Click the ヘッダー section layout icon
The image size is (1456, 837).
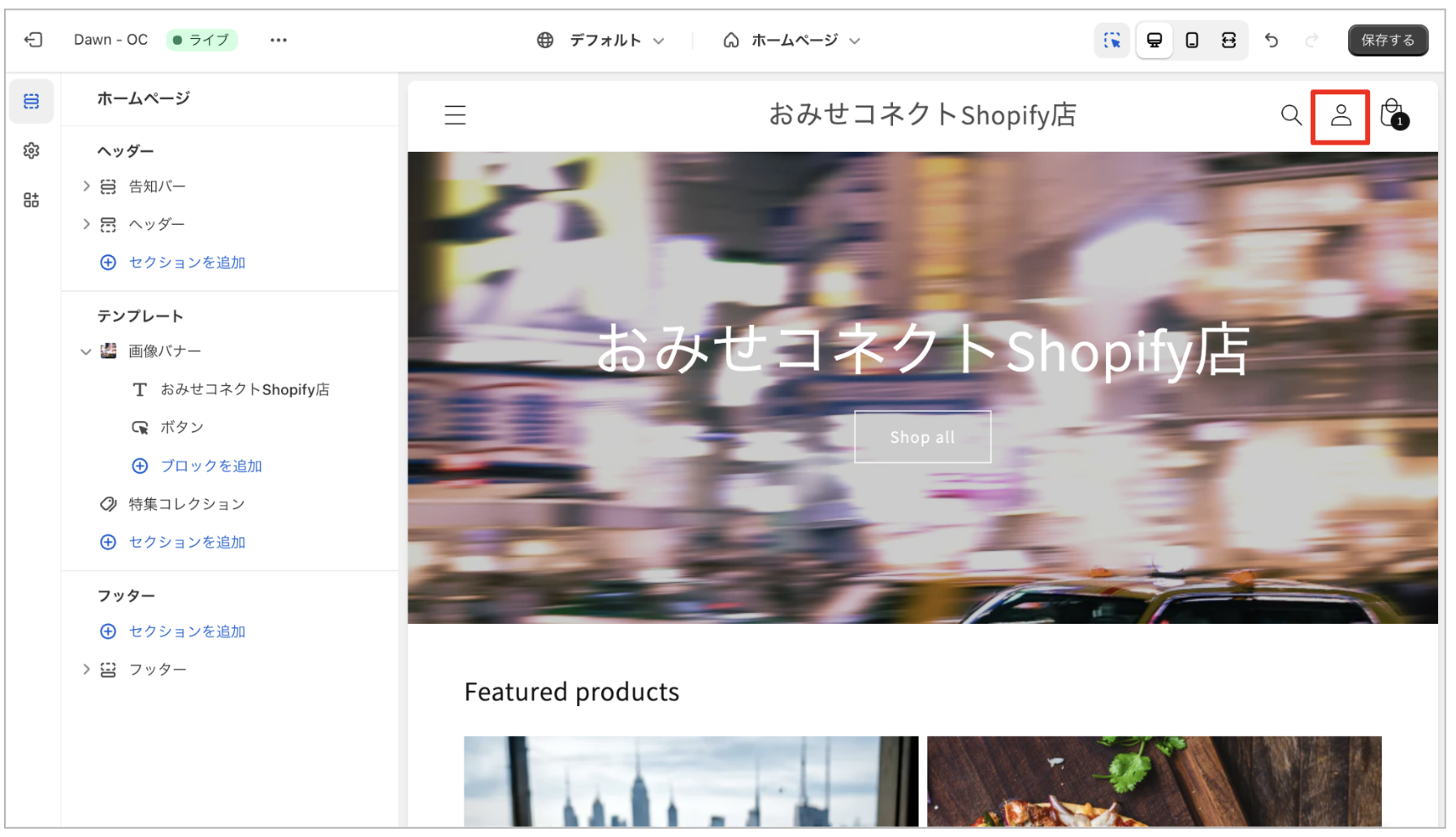tap(108, 224)
